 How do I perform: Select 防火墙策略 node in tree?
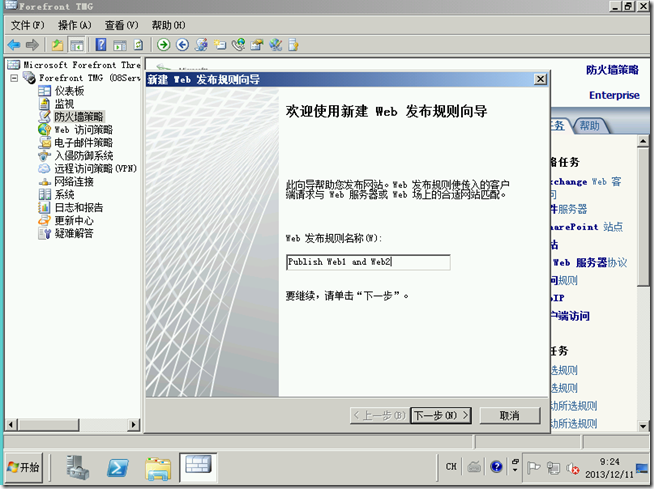pyautogui.click(x=78, y=116)
